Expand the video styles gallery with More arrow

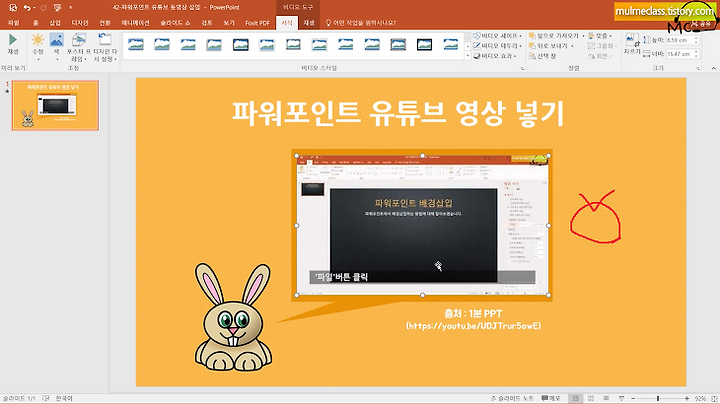pos(467,56)
